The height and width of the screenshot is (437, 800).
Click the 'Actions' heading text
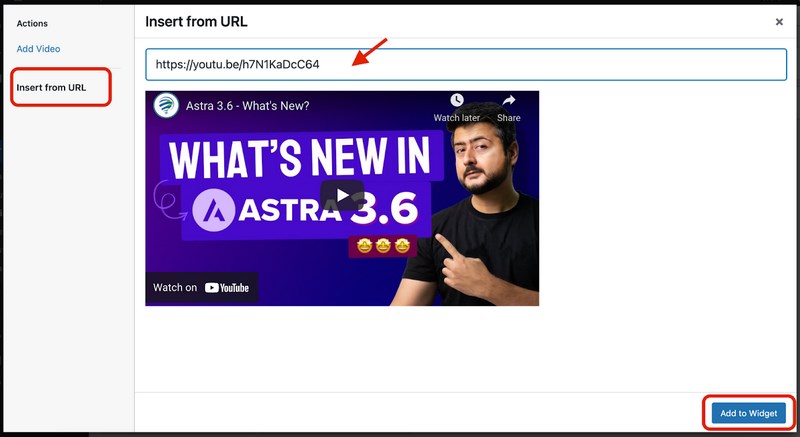pos(32,23)
